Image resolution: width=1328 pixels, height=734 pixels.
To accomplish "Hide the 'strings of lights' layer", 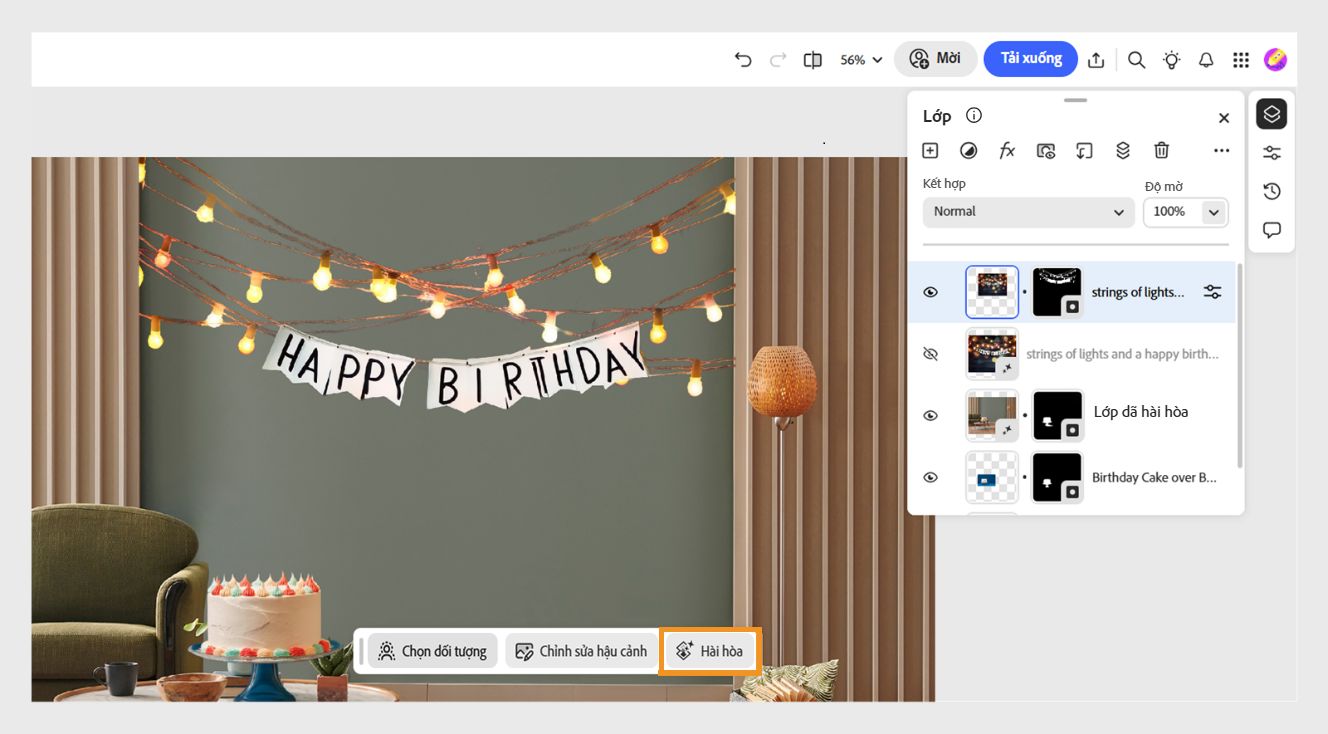I will 930,291.
